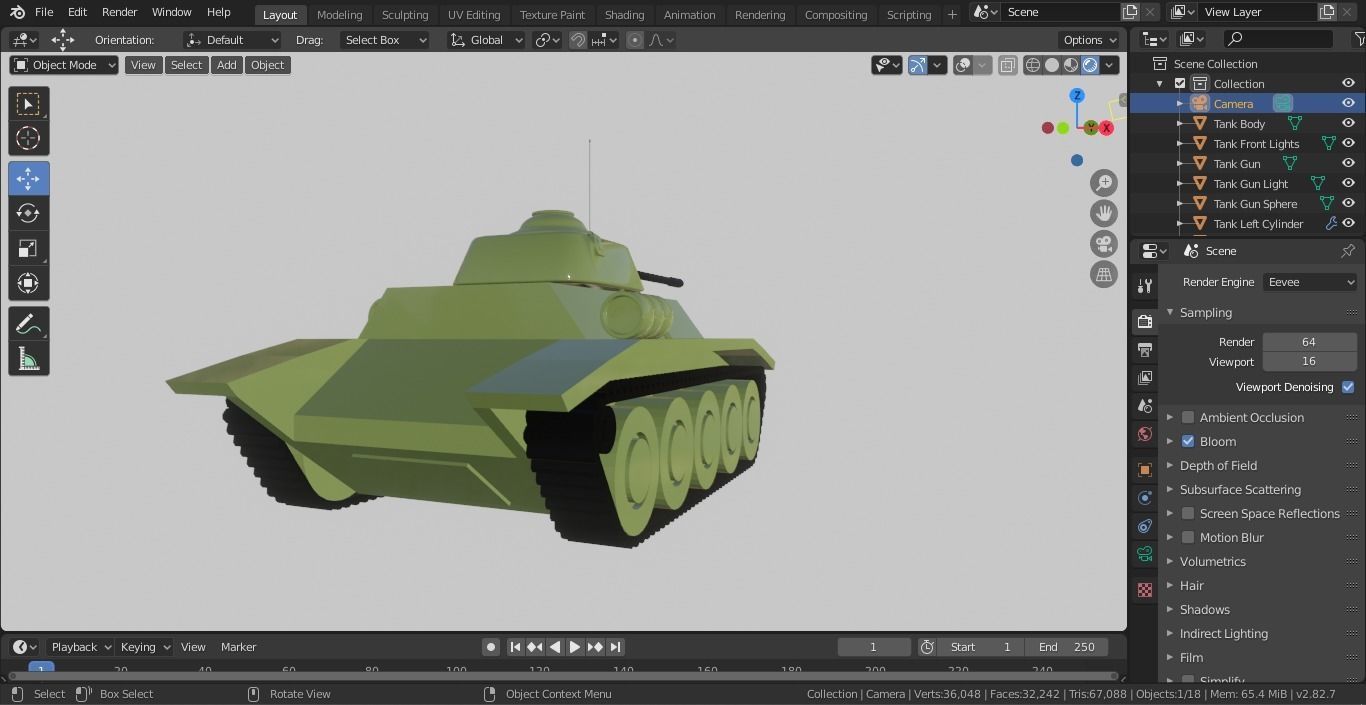
Task: Click Play animation button
Action: (x=574, y=647)
